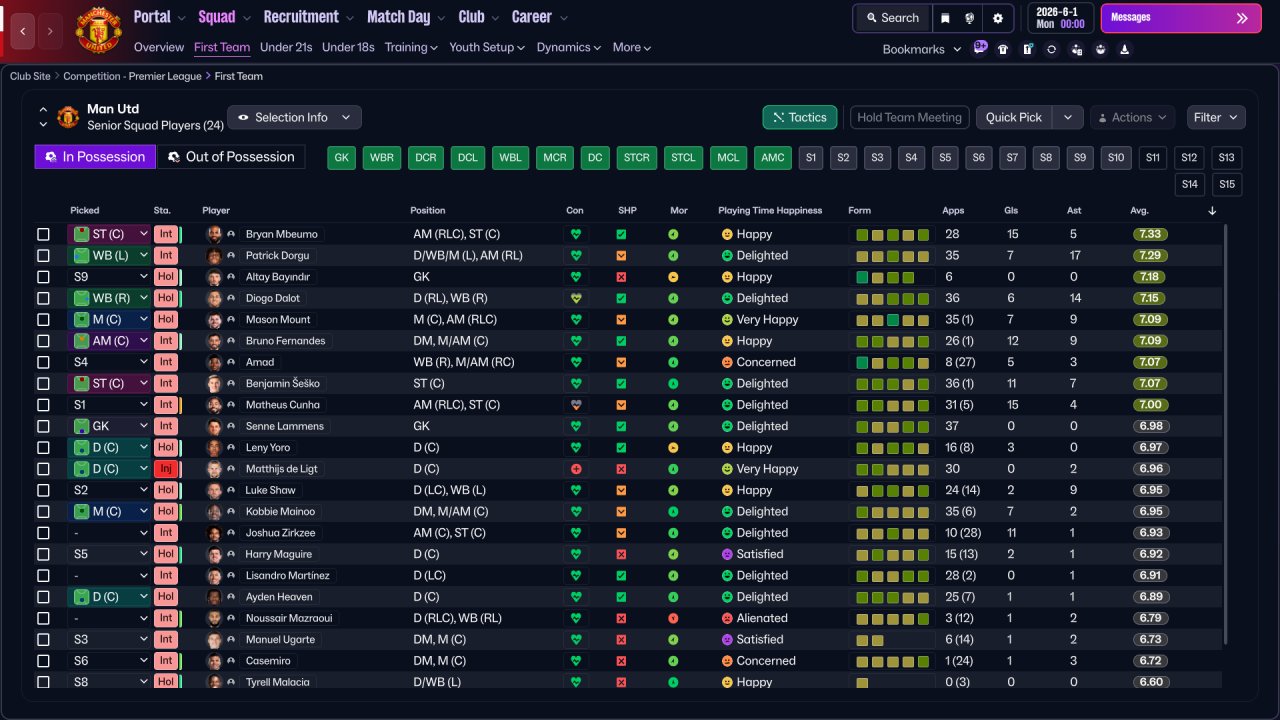Viewport: 1280px width, 720px height.
Task: Click the GK position slot chip
Action: pos(342,158)
